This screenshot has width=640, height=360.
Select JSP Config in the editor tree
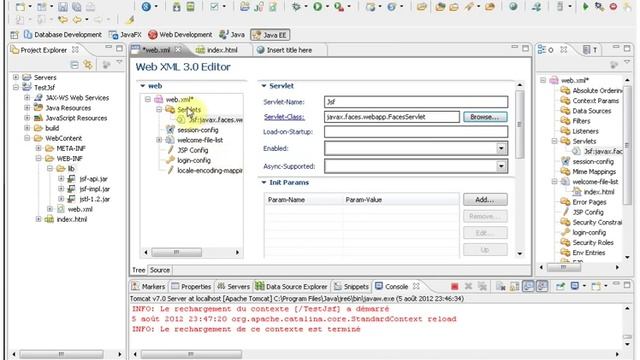click(192, 150)
